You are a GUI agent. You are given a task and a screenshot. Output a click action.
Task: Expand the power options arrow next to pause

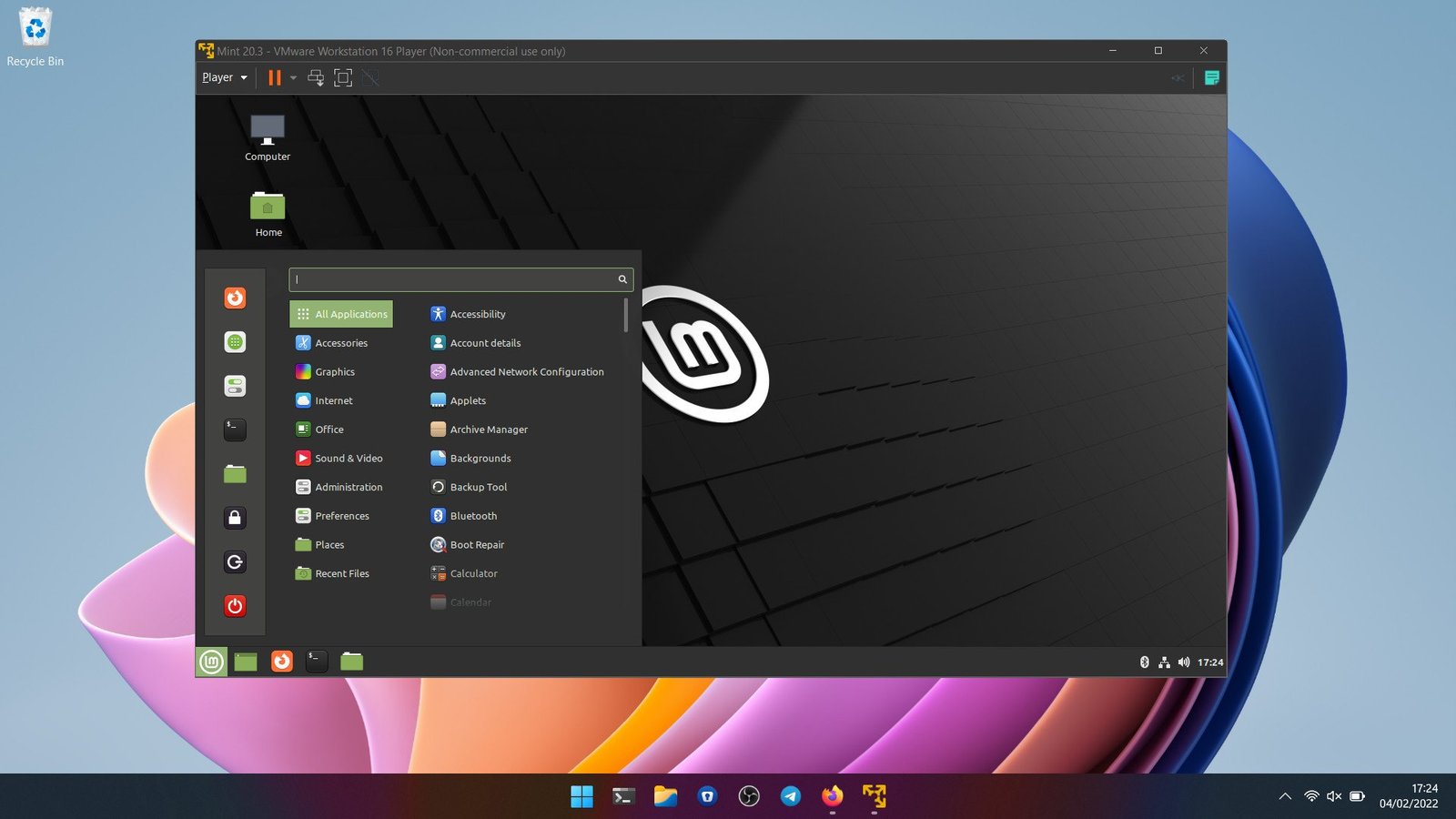click(x=293, y=78)
